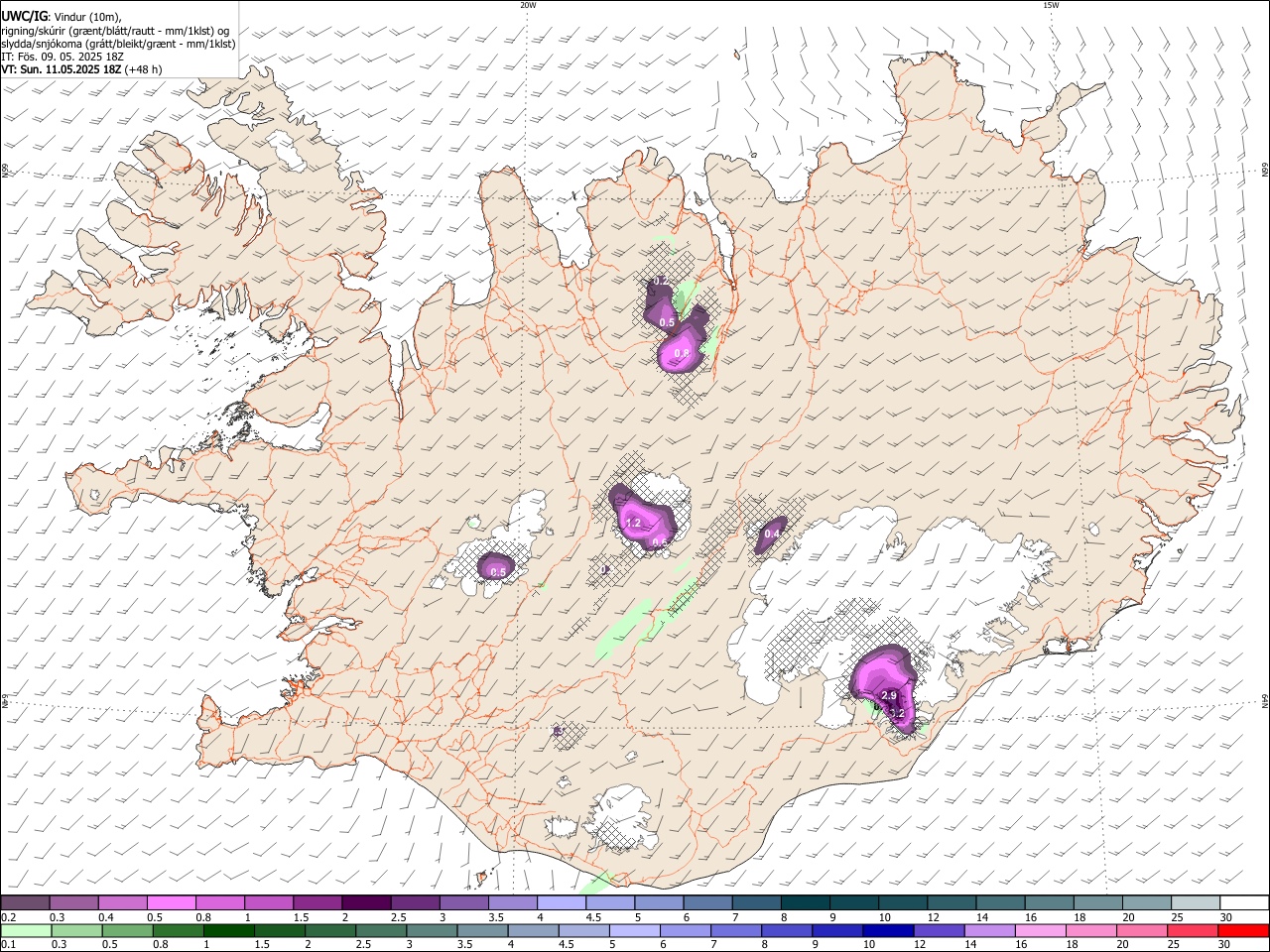
Task: Pick upper legend swatch between 0.2 and 0.3
Action: 26,903
